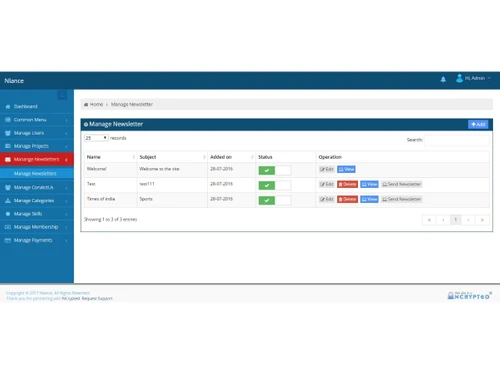Edit the Test newsletter
The image size is (500, 375).
tap(327, 184)
